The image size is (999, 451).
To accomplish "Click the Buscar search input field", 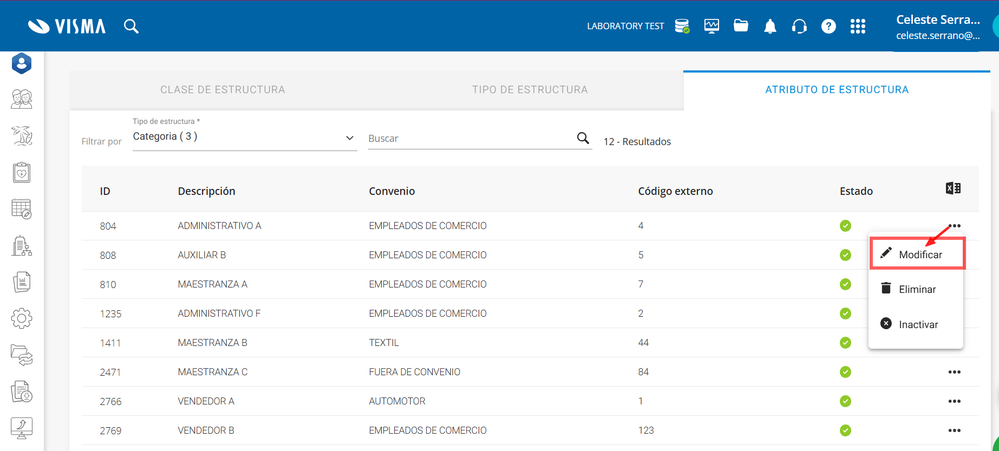I will (468, 139).
